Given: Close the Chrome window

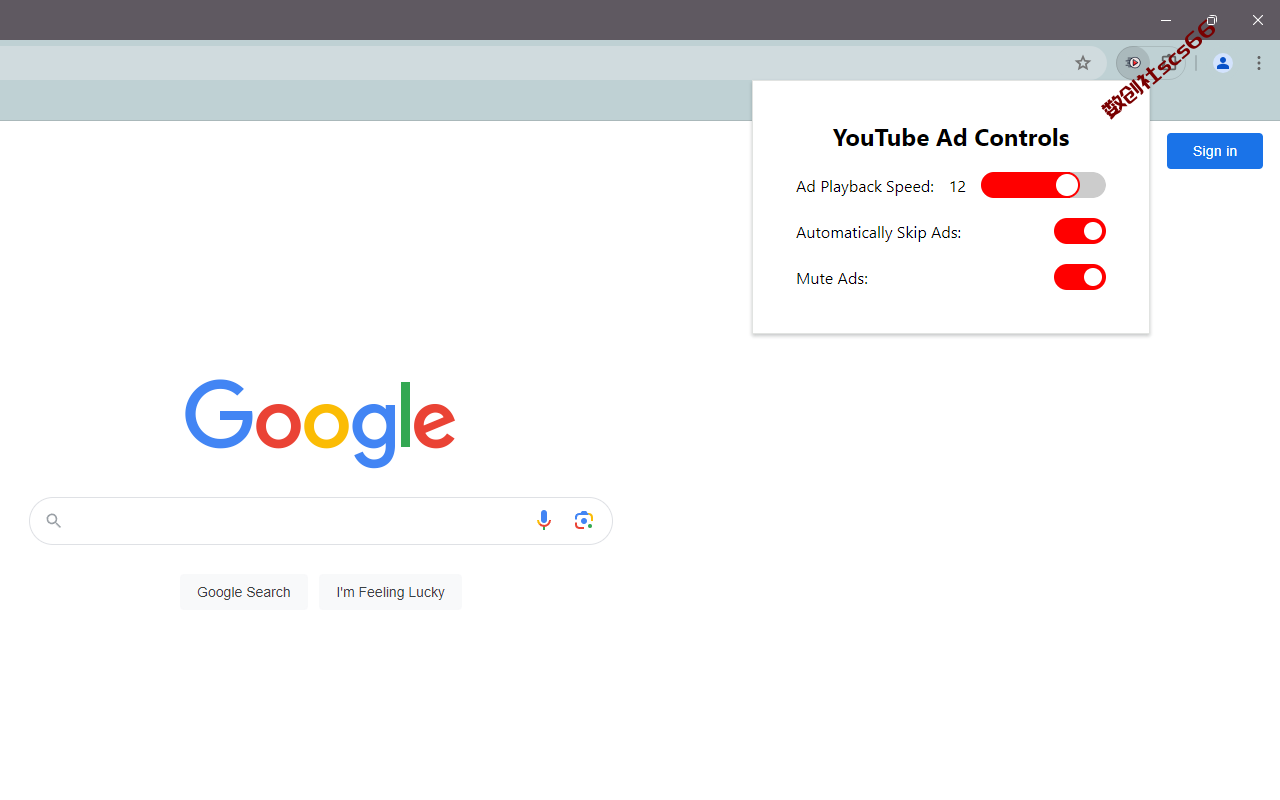Looking at the screenshot, I should [x=1258, y=20].
